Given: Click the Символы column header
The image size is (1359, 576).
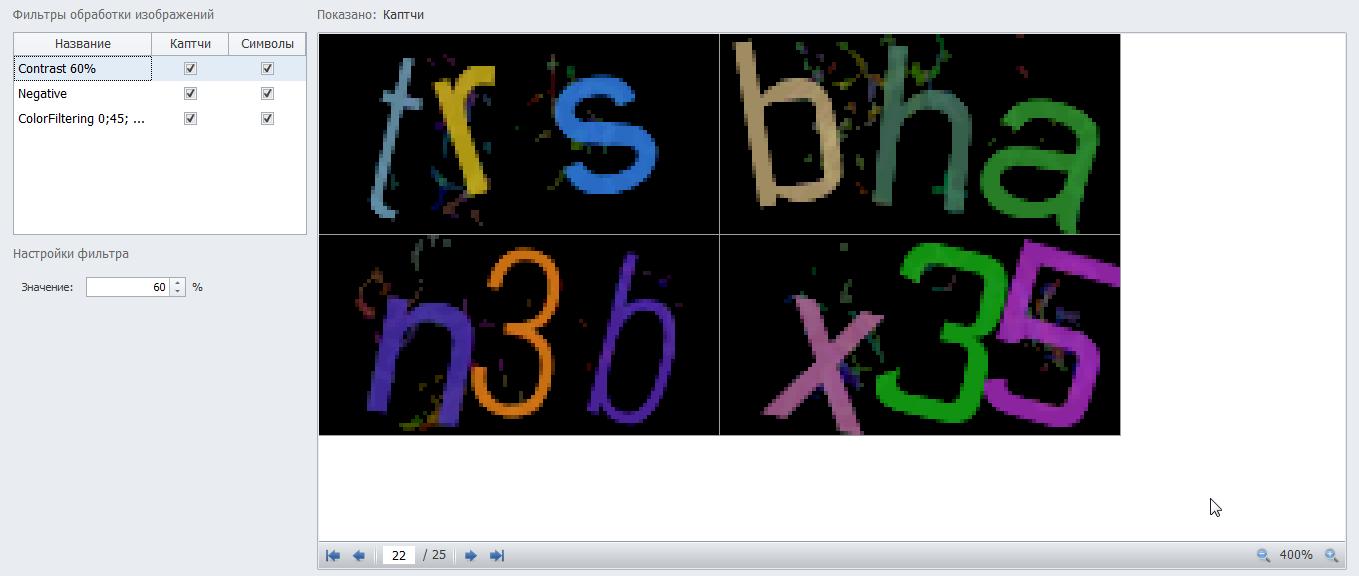Looking at the screenshot, I should coord(267,44).
